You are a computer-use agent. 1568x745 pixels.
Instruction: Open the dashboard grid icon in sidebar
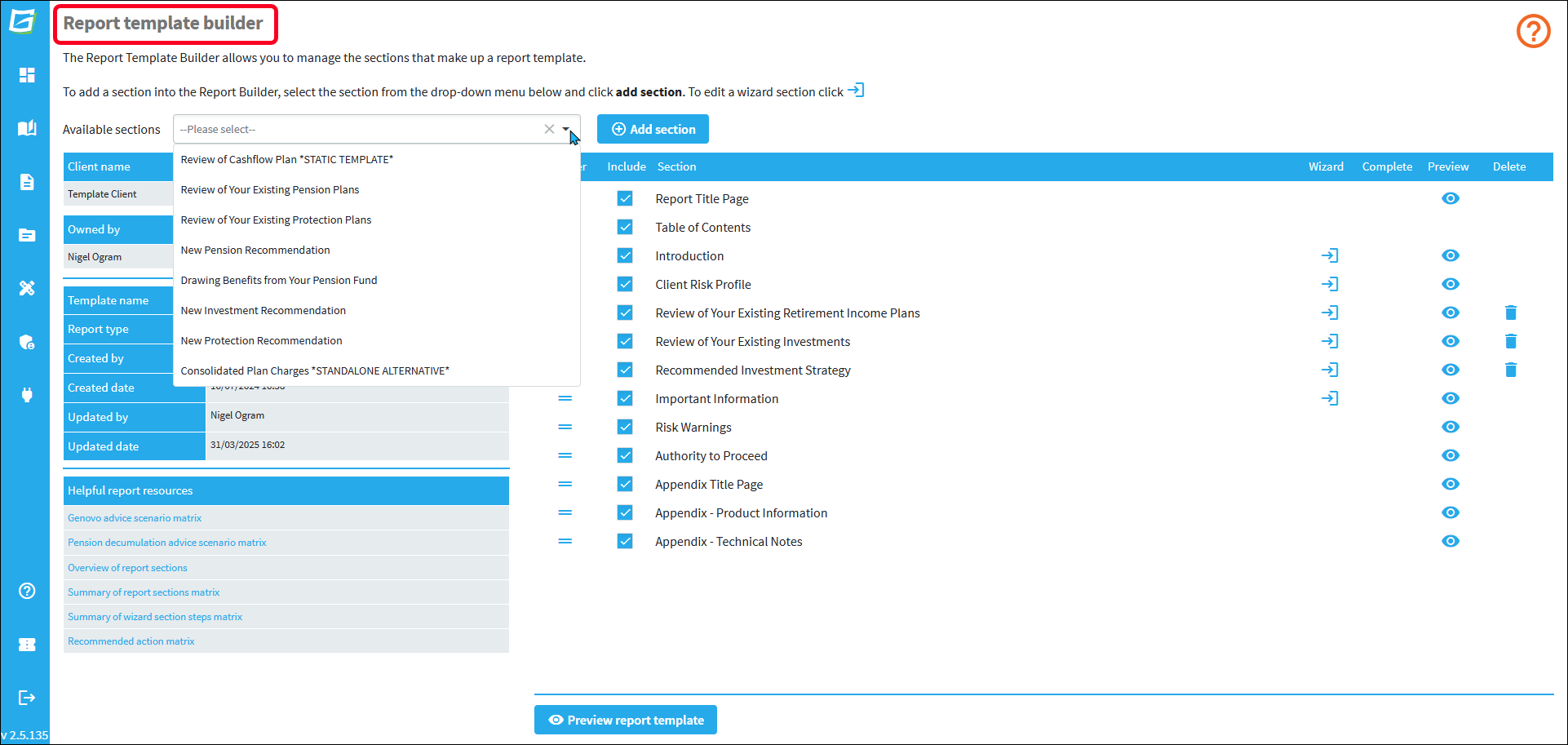click(27, 75)
